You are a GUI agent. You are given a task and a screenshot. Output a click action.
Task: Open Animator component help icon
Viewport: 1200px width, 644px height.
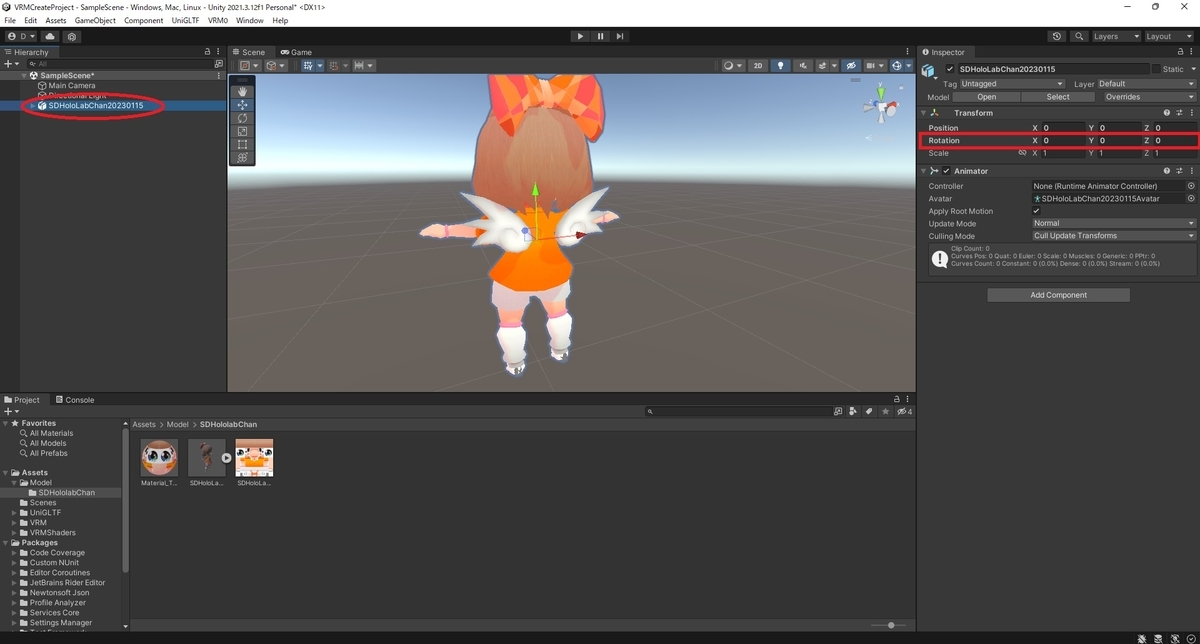click(1166, 171)
